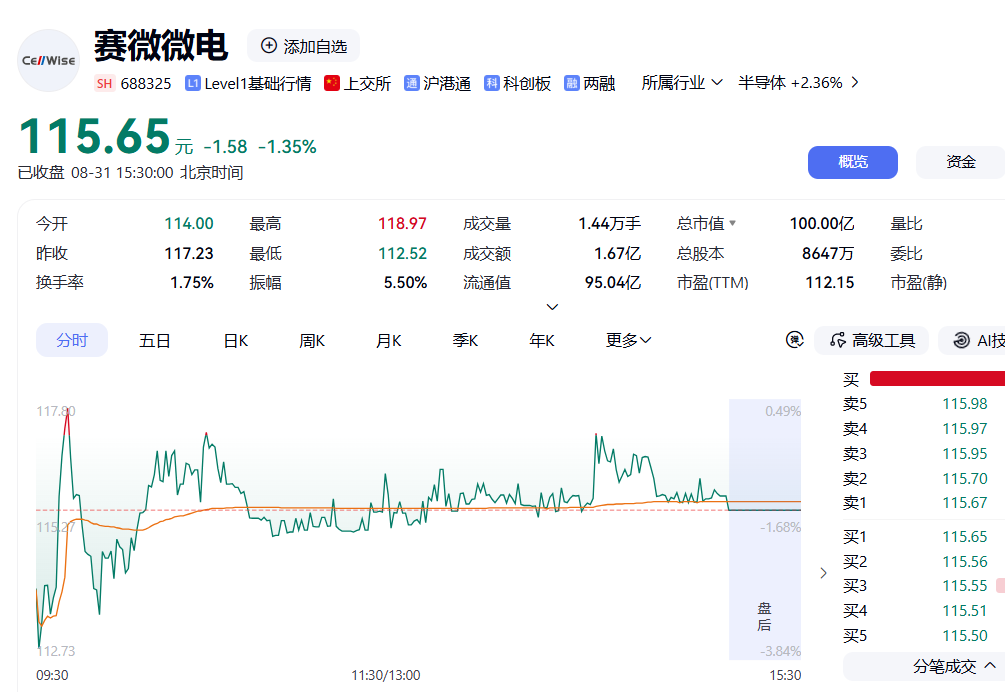Open 半导体 industry arrow
1005x692 pixels.
[854, 83]
